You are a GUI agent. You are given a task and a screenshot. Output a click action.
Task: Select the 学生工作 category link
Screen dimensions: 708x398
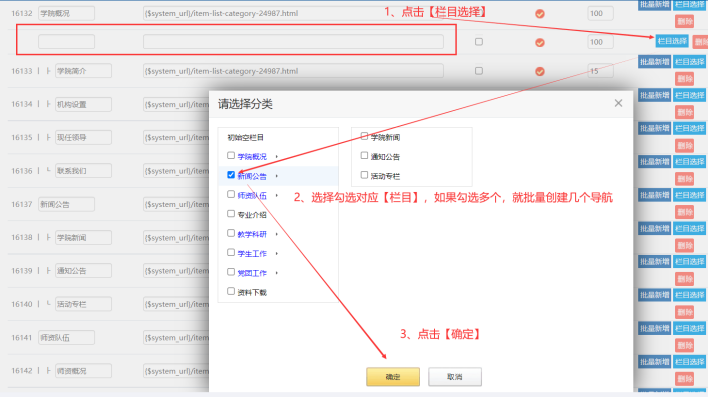pyautogui.click(x=252, y=254)
